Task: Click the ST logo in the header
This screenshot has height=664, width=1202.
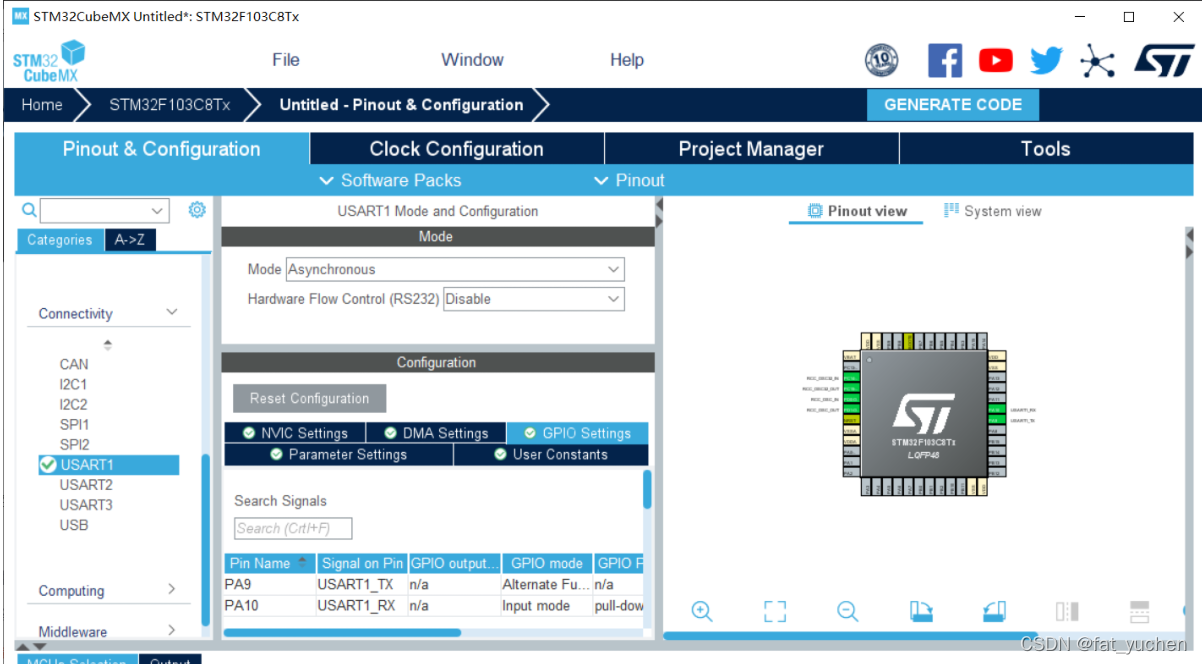Action: pyautogui.click(x=1164, y=60)
